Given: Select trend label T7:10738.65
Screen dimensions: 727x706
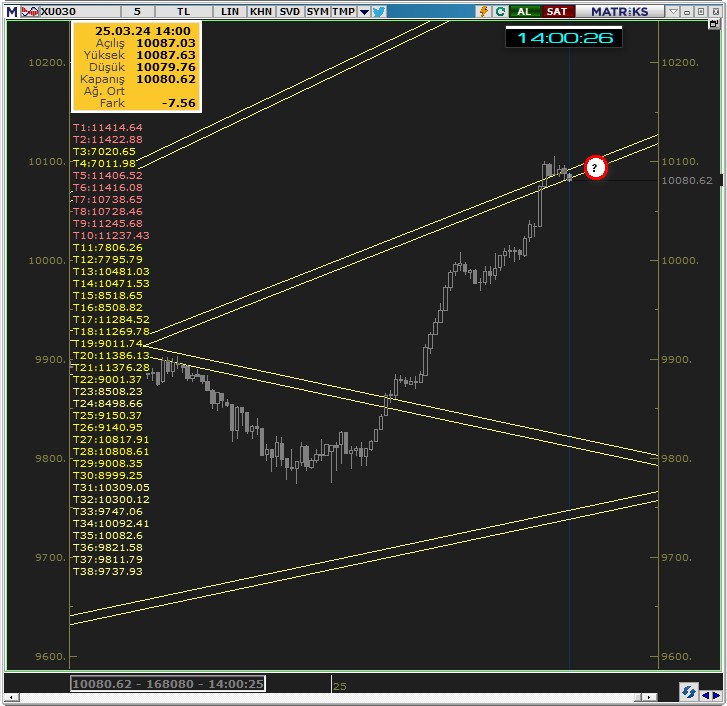Looking at the screenshot, I should 108,200.
